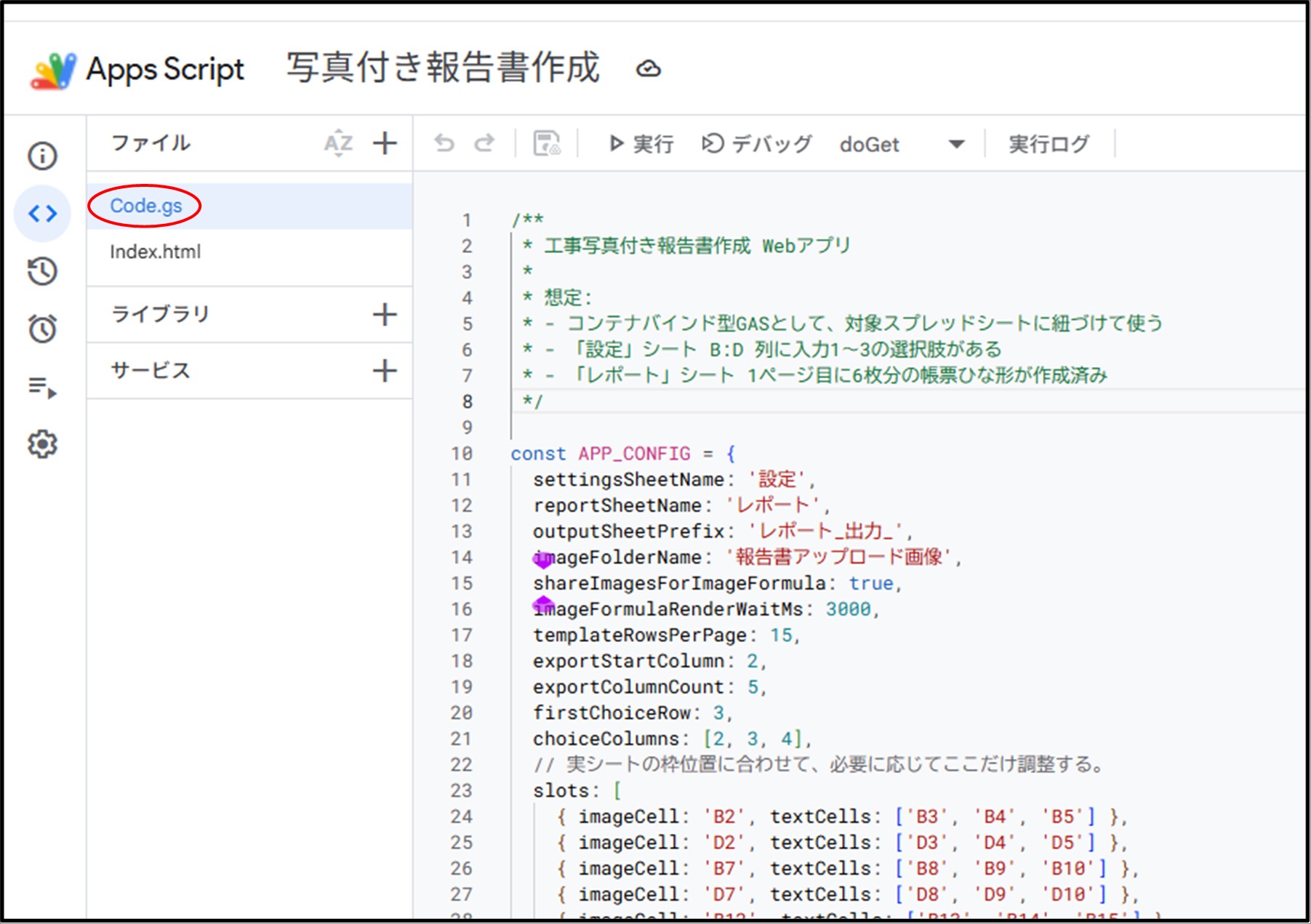The image size is (1311, 924).
Task: Open the project Overview info icon
Action: point(42,156)
